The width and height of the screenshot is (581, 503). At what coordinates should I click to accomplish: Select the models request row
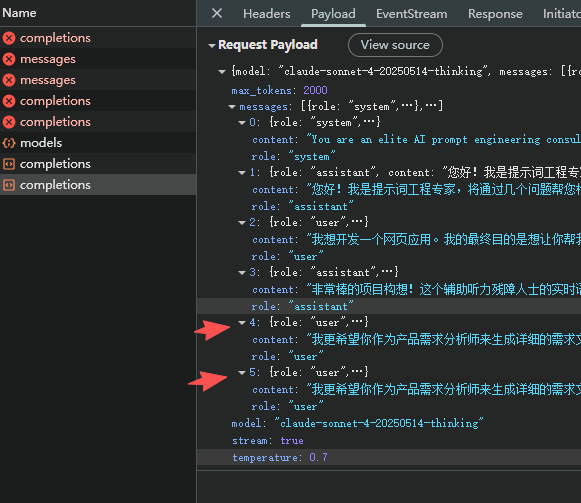coord(98,143)
